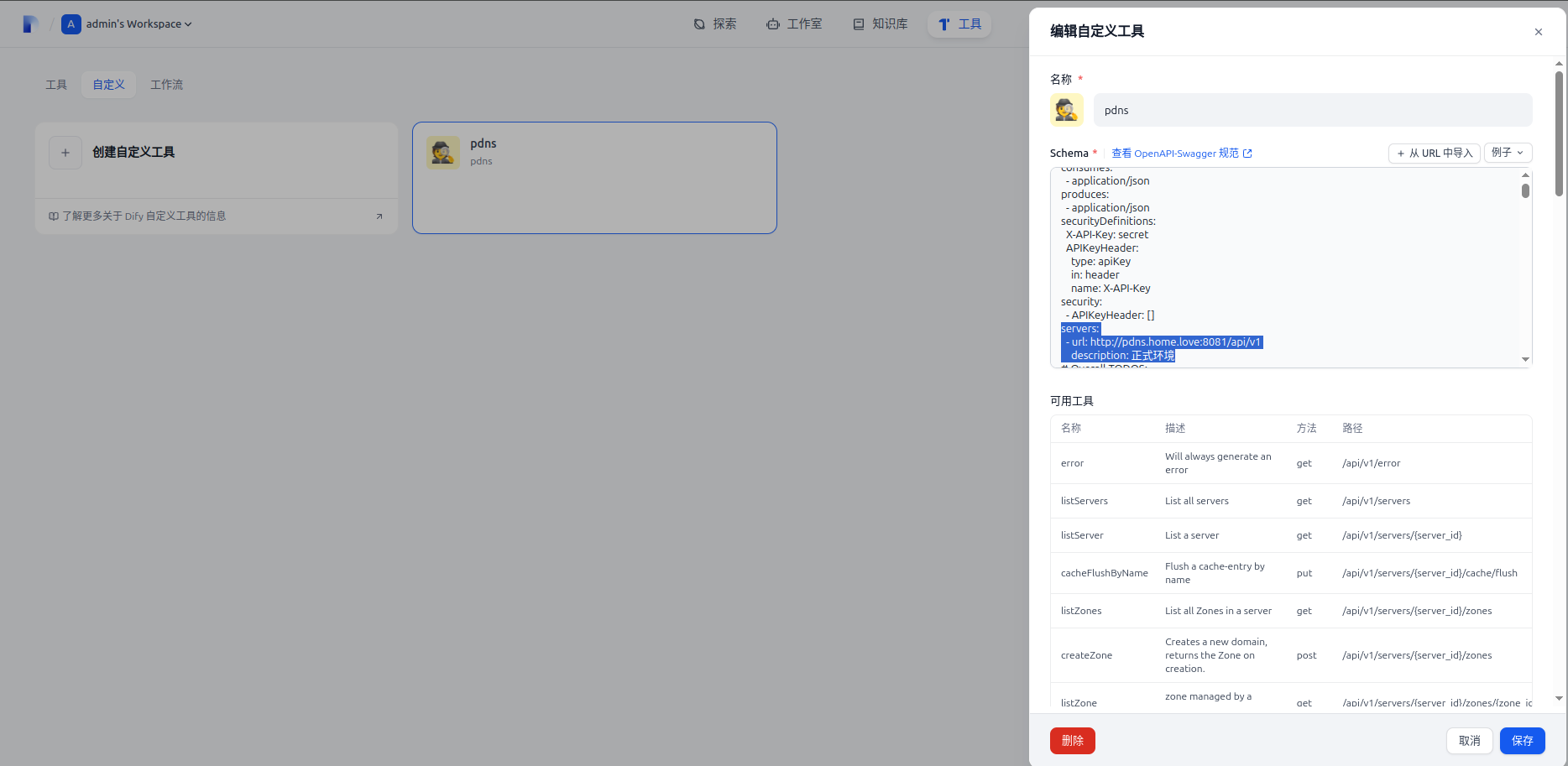Open the 探索 navigation item
The image size is (1568, 766).
(x=715, y=24)
